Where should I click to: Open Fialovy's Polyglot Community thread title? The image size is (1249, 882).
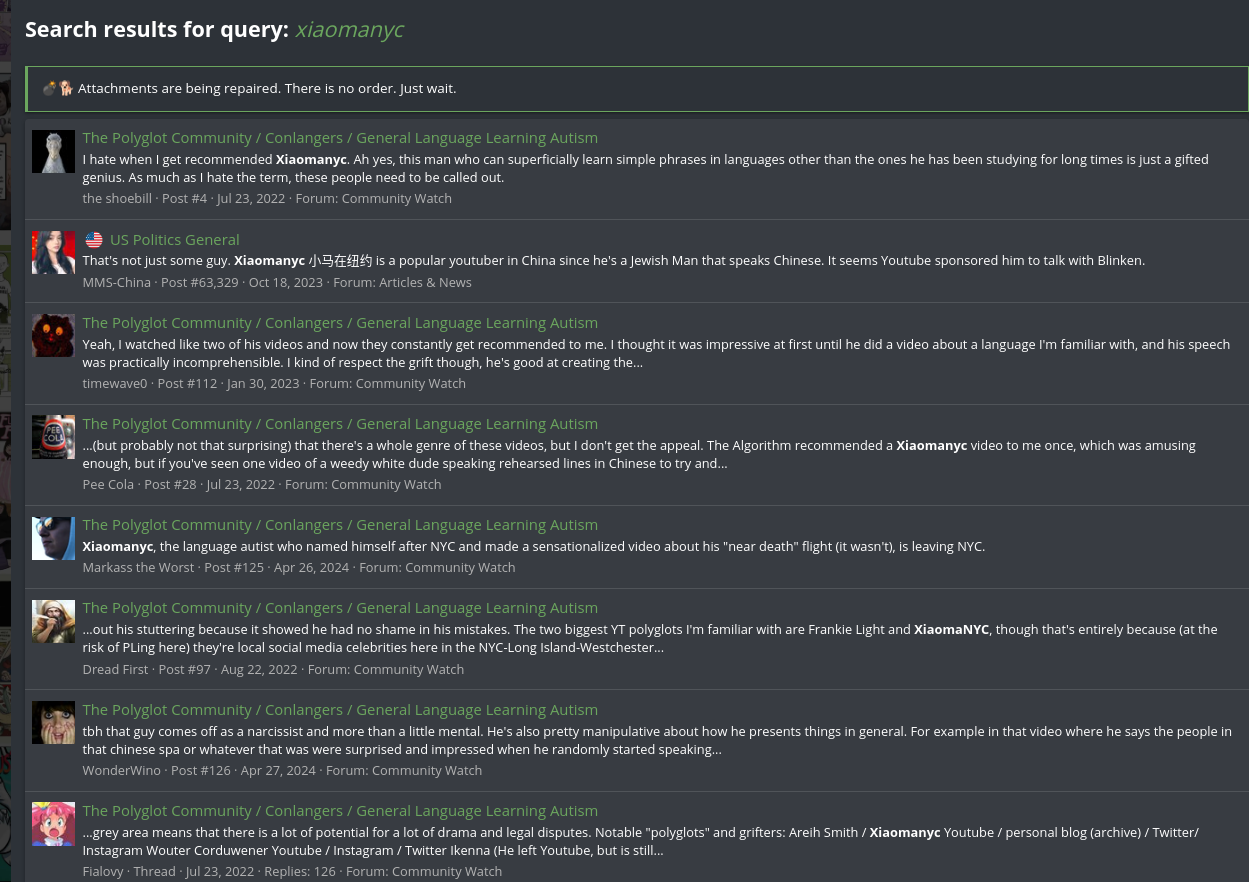click(340, 811)
